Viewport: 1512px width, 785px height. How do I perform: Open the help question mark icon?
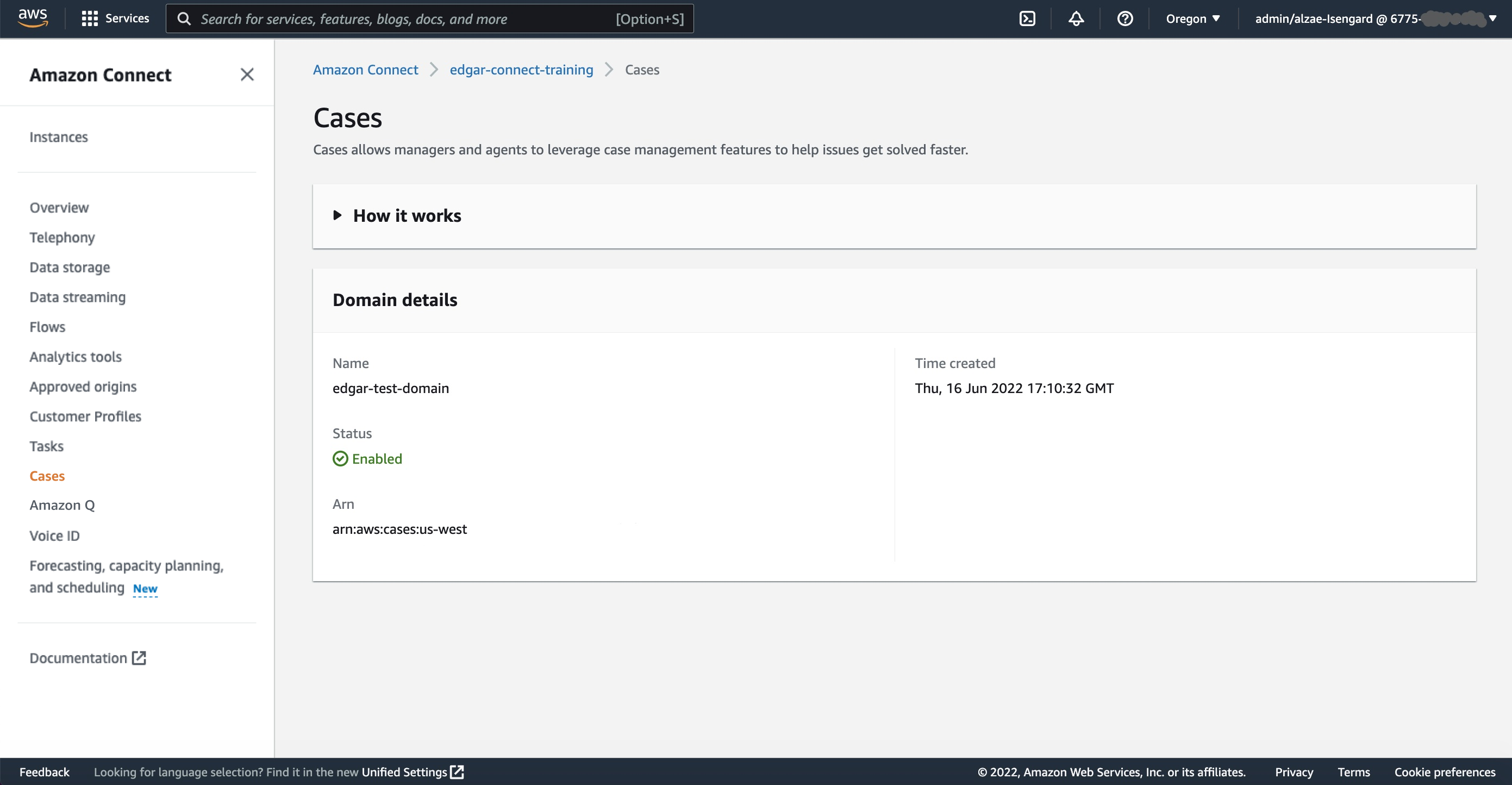(x=1124, y=19)
